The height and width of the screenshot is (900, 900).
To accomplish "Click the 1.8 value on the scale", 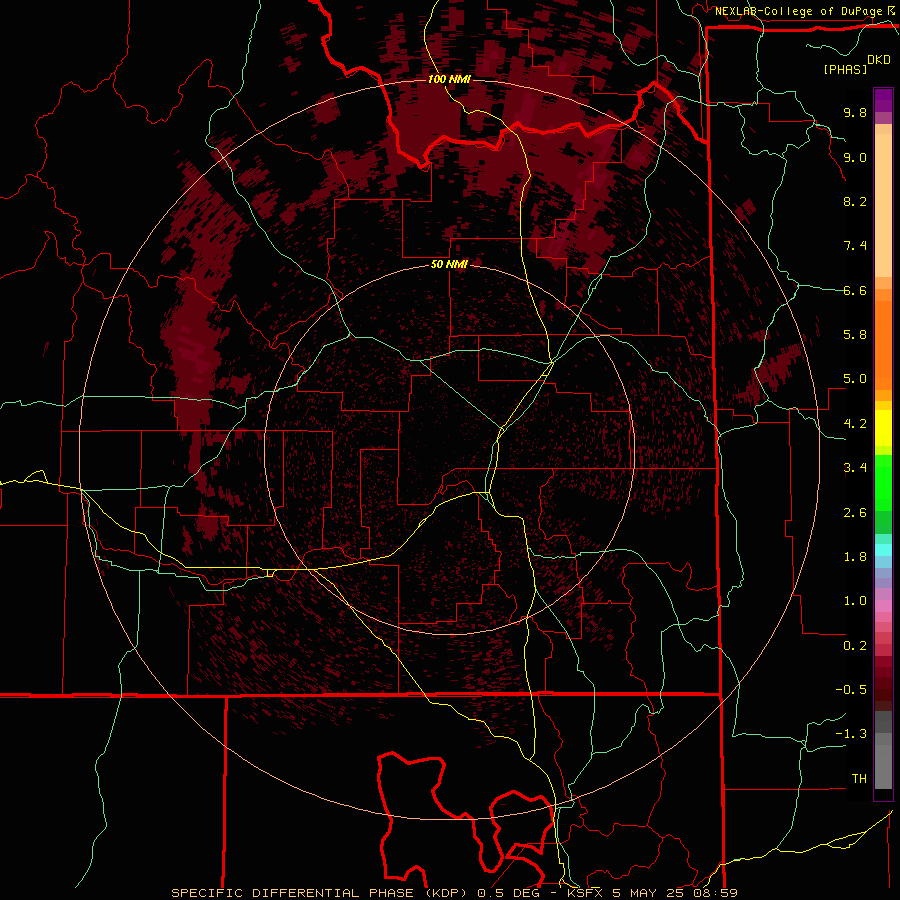I will pos(855,557).
